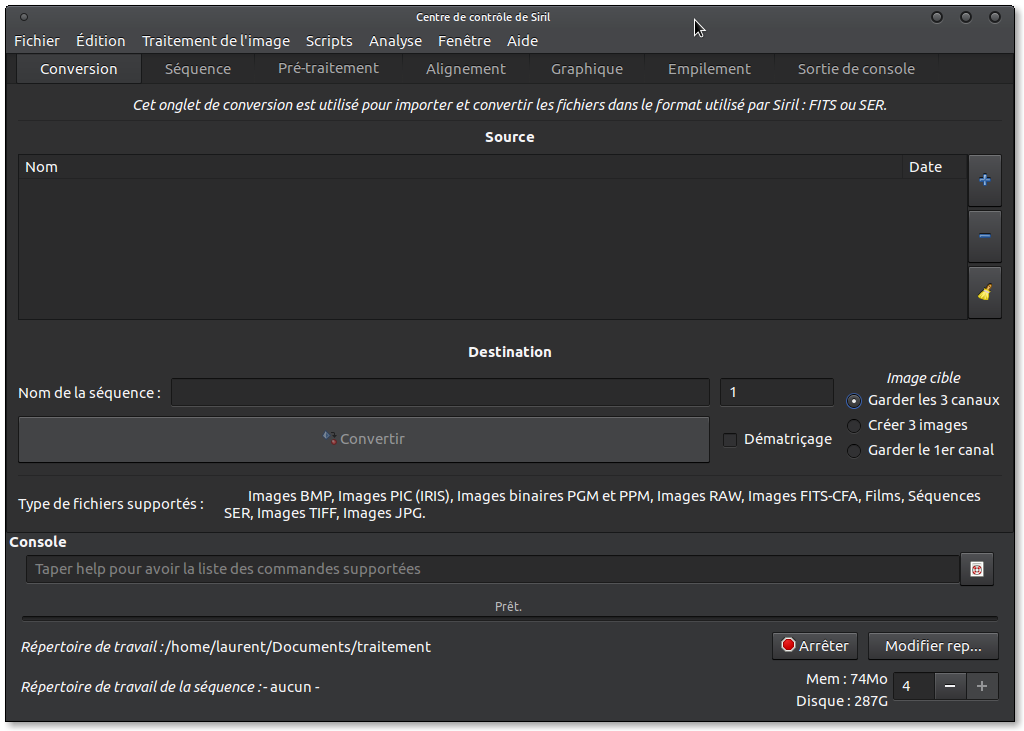Viewport: 1024px width, 731px height.
Task: Decrease thread count with minus stepper
Action: click(x=950, y=686)
